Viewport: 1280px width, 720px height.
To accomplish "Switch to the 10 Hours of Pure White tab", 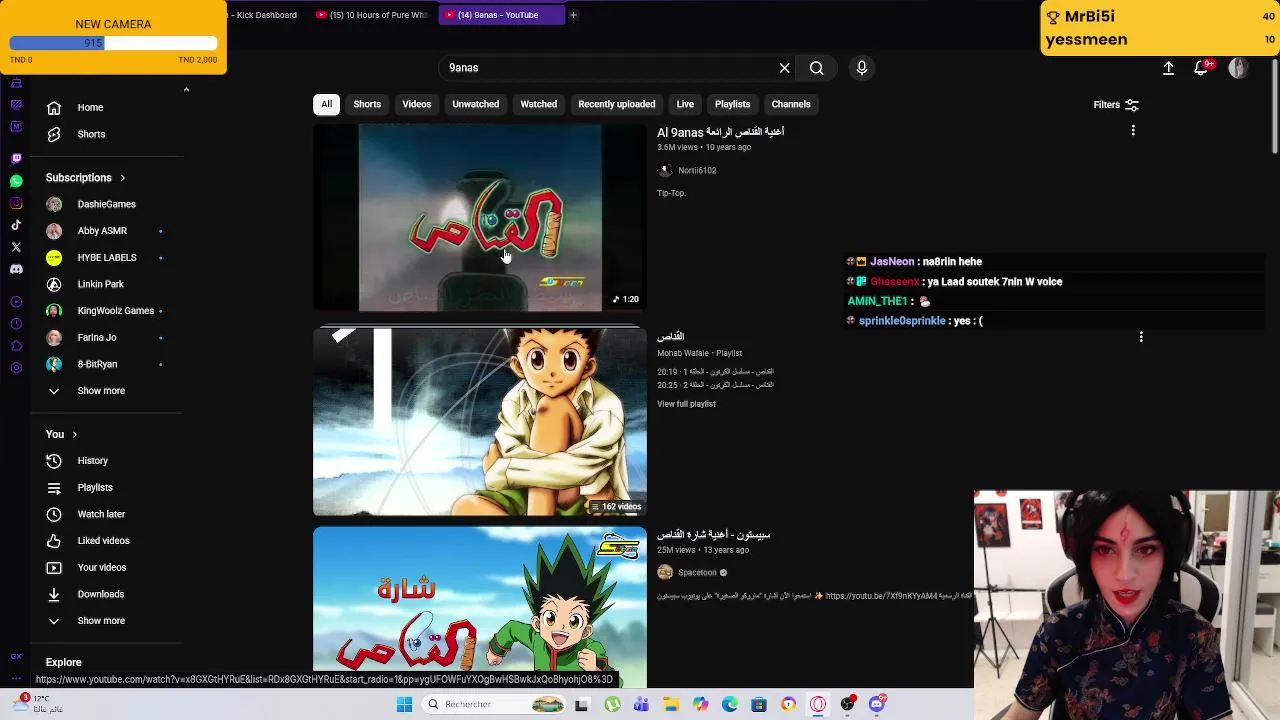I will (x=372, y=15).
